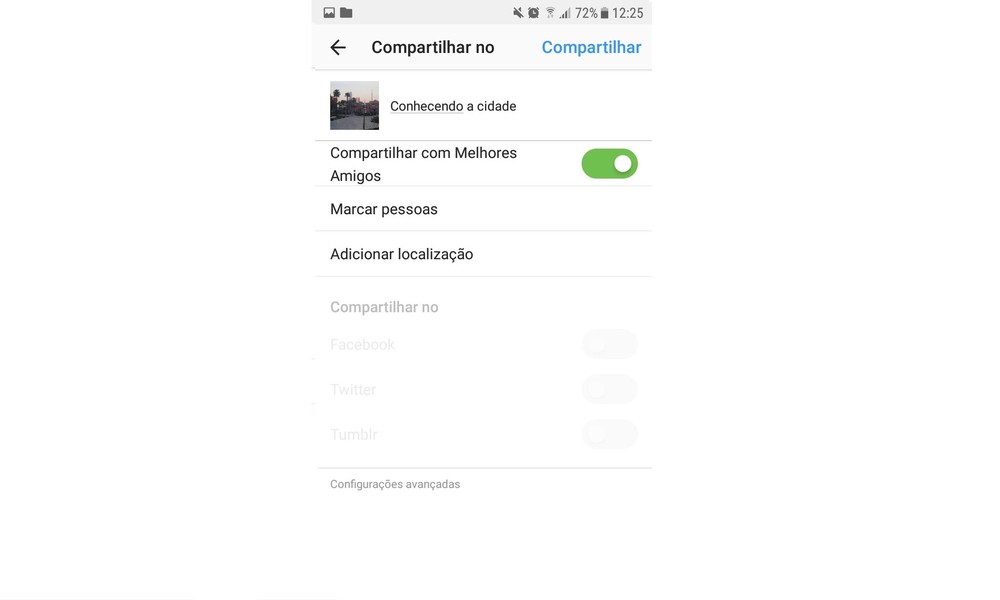Open Adicionar localização option
This screenshot has height=600, width=1000.
pos(483,254)
